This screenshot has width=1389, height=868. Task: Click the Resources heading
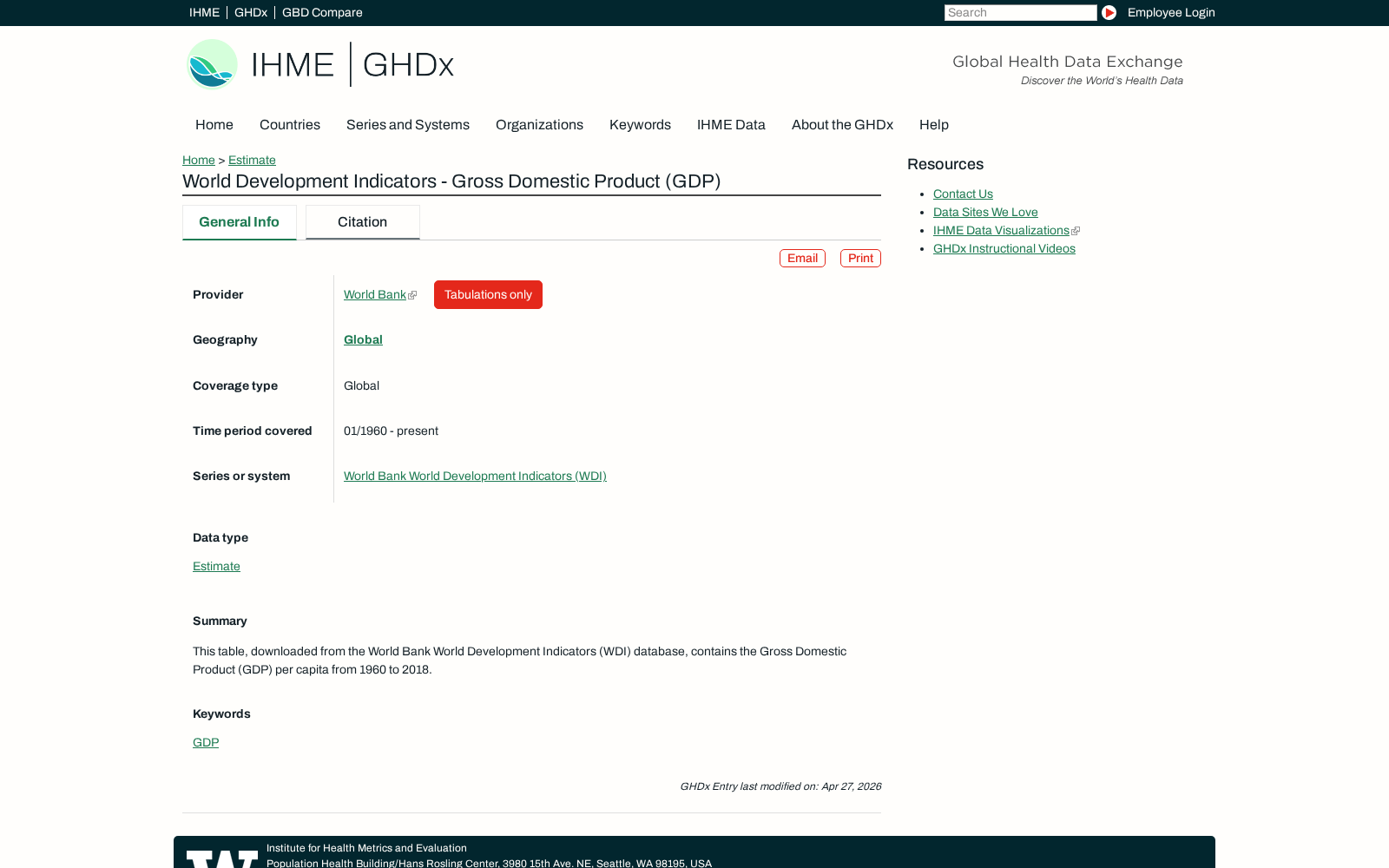tap(945, 165)
